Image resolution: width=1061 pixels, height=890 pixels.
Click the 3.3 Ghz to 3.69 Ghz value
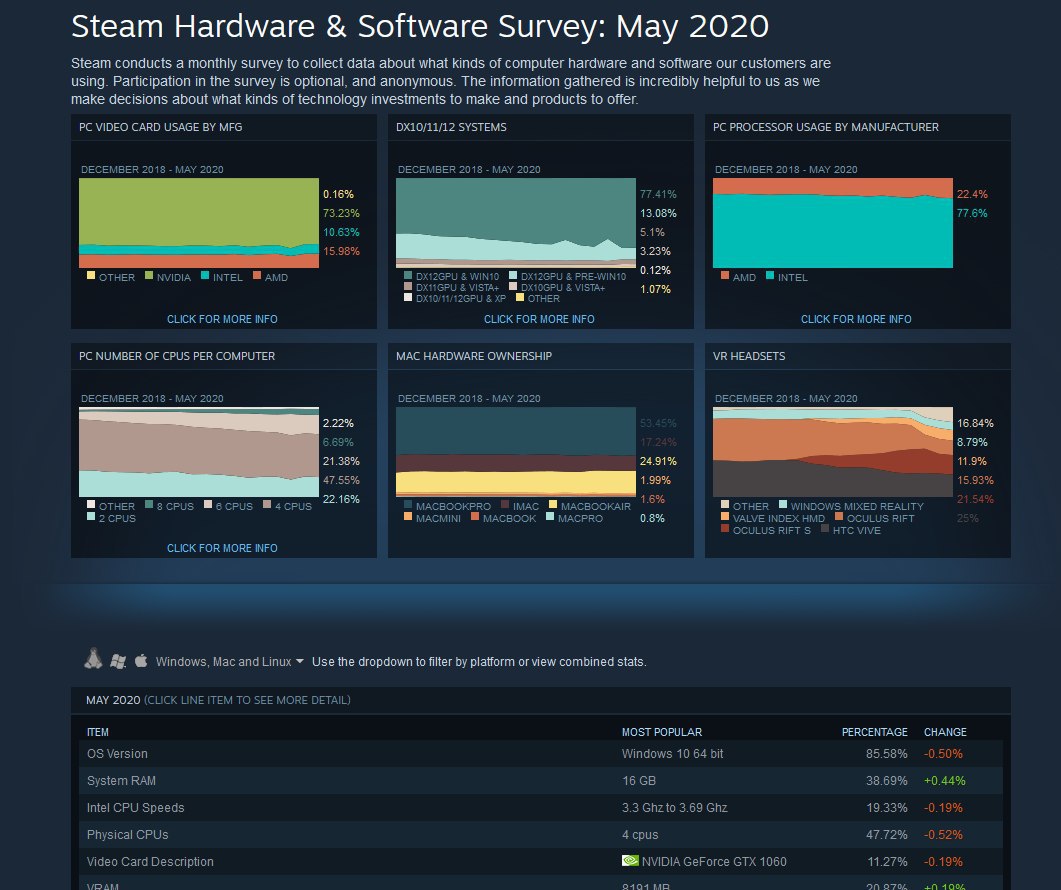(x=675, y=807)
